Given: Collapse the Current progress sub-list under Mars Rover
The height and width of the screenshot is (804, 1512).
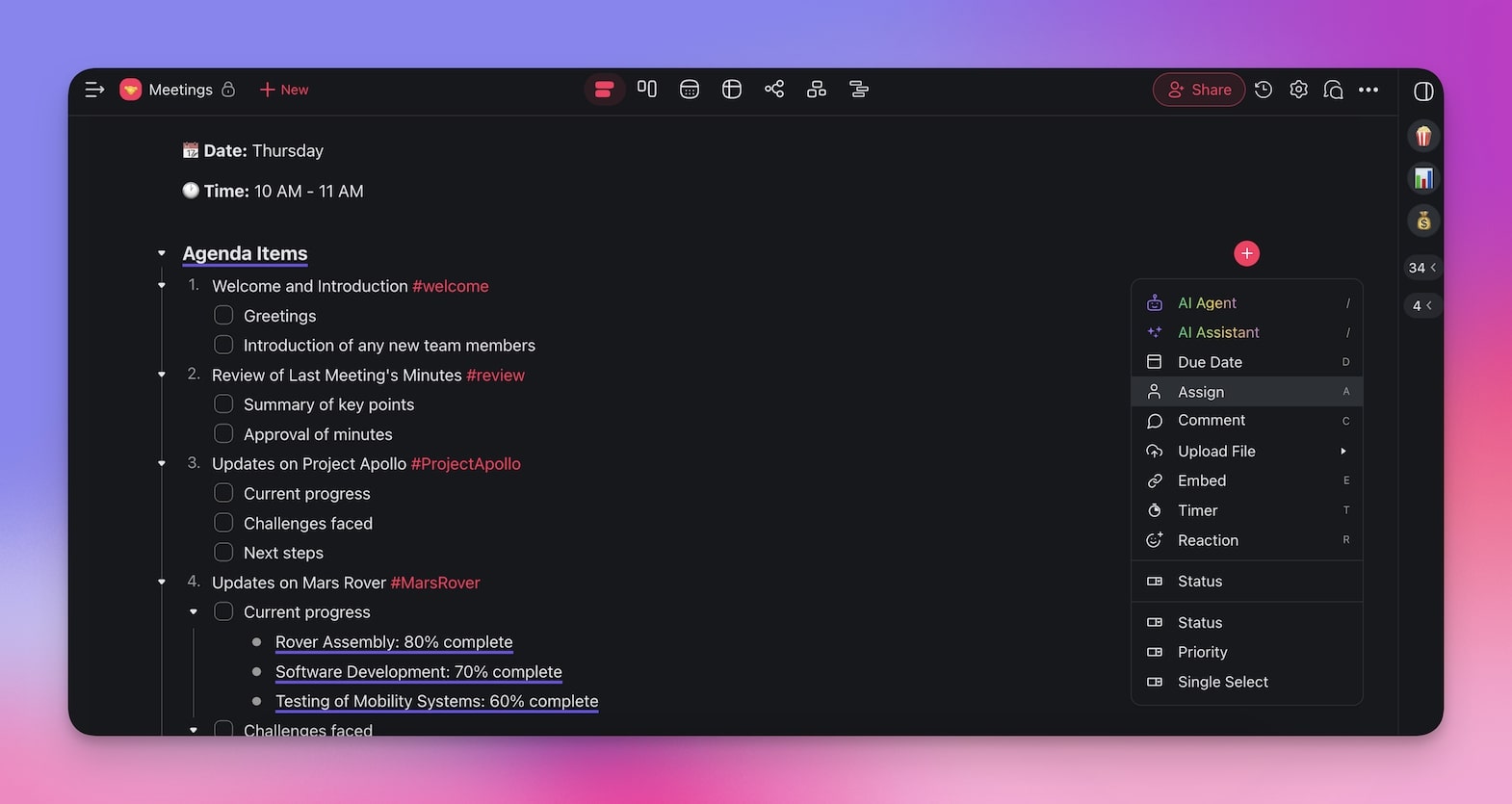Looking at the screenshot, I should pyautogui.click(x=194, y=612).
